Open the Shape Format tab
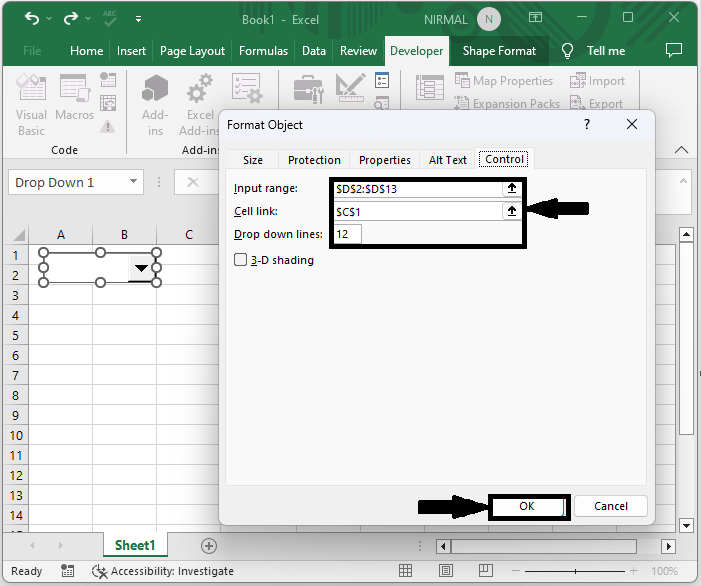Screen dimensions: 701x586 pyautogui.click(x=499, y=51)
